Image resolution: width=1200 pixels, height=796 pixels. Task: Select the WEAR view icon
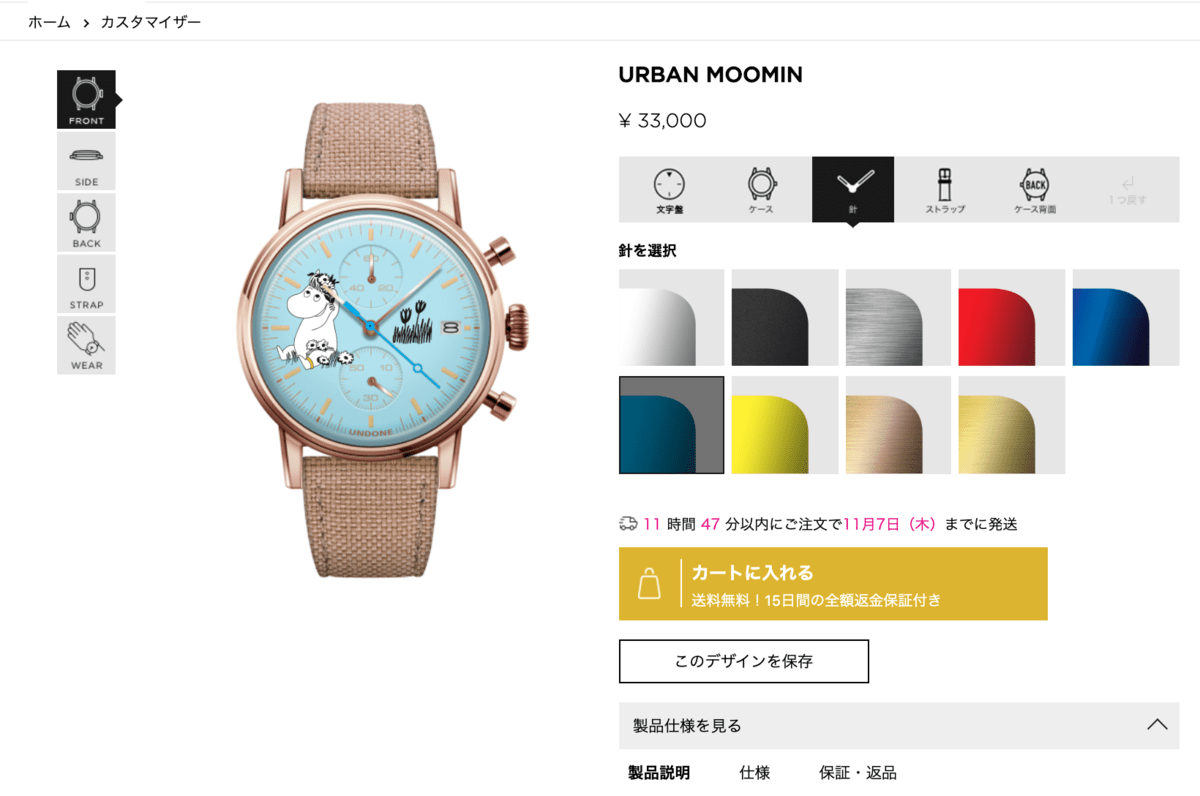pyautogui.click(x=86, y=345)
